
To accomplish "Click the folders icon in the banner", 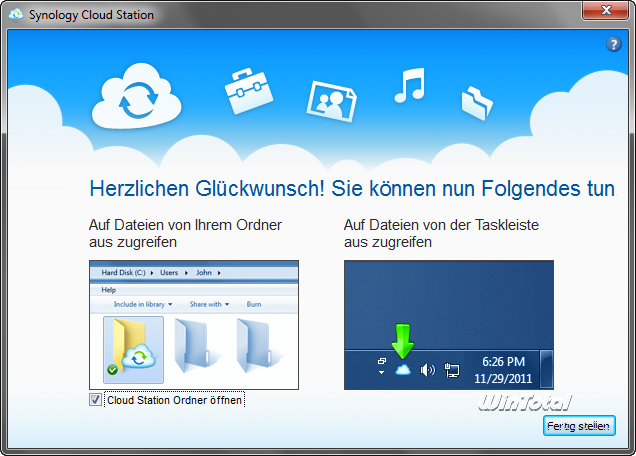I will 477,103.
